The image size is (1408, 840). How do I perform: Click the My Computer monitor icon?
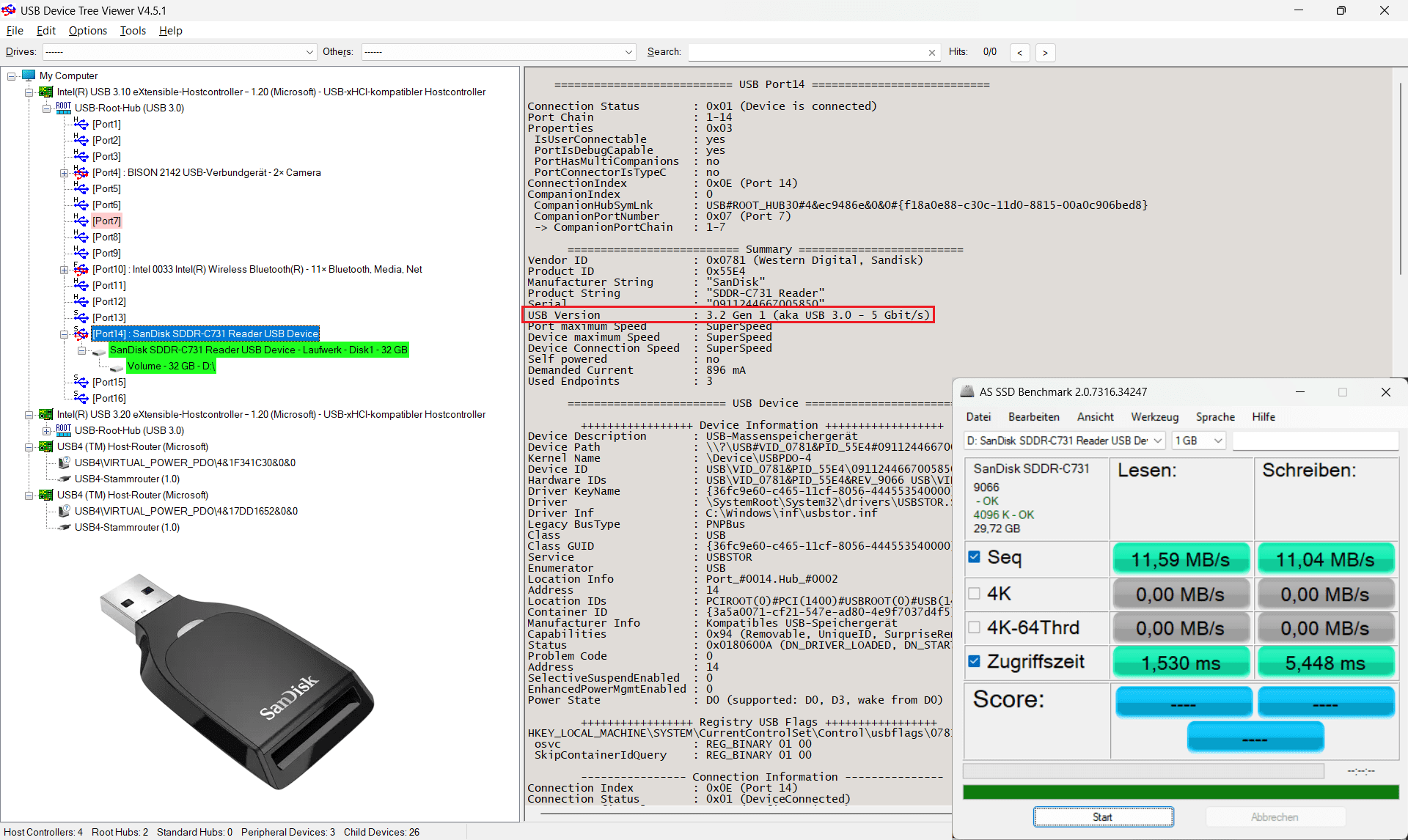[29, 75]
